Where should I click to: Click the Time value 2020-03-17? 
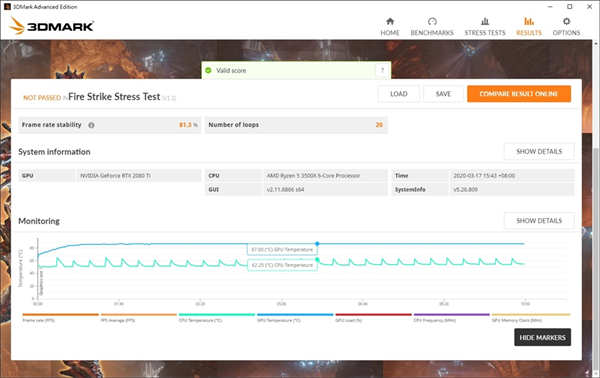tap(484, 176)
